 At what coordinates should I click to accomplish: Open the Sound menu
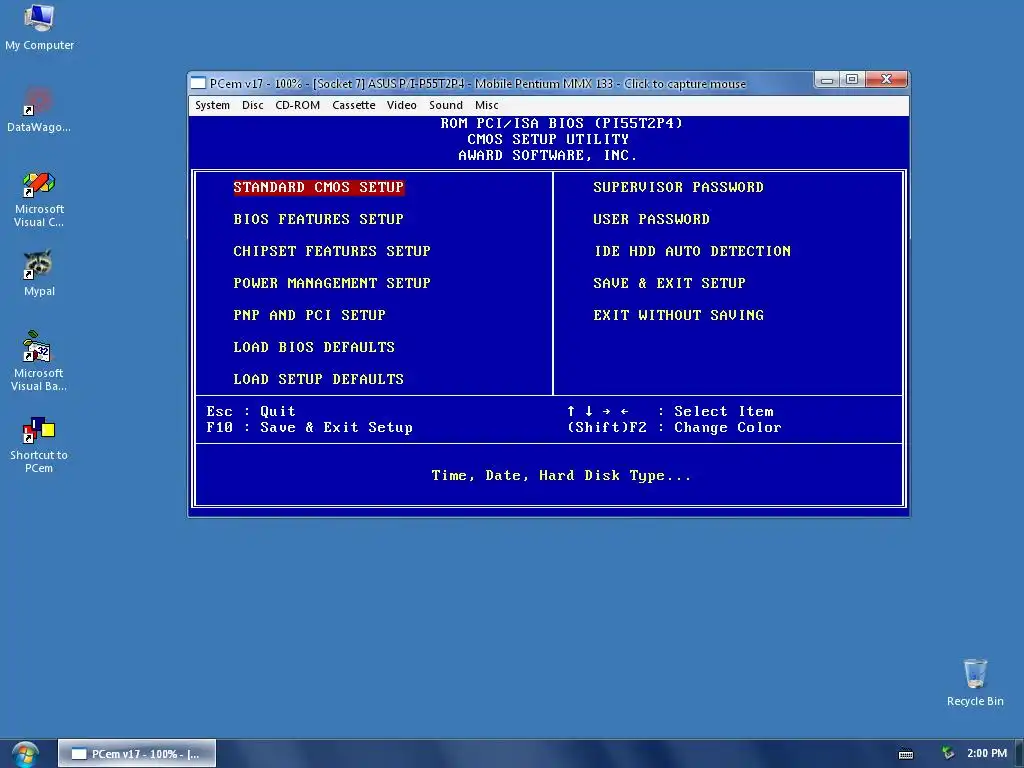[x=445, y=105]
